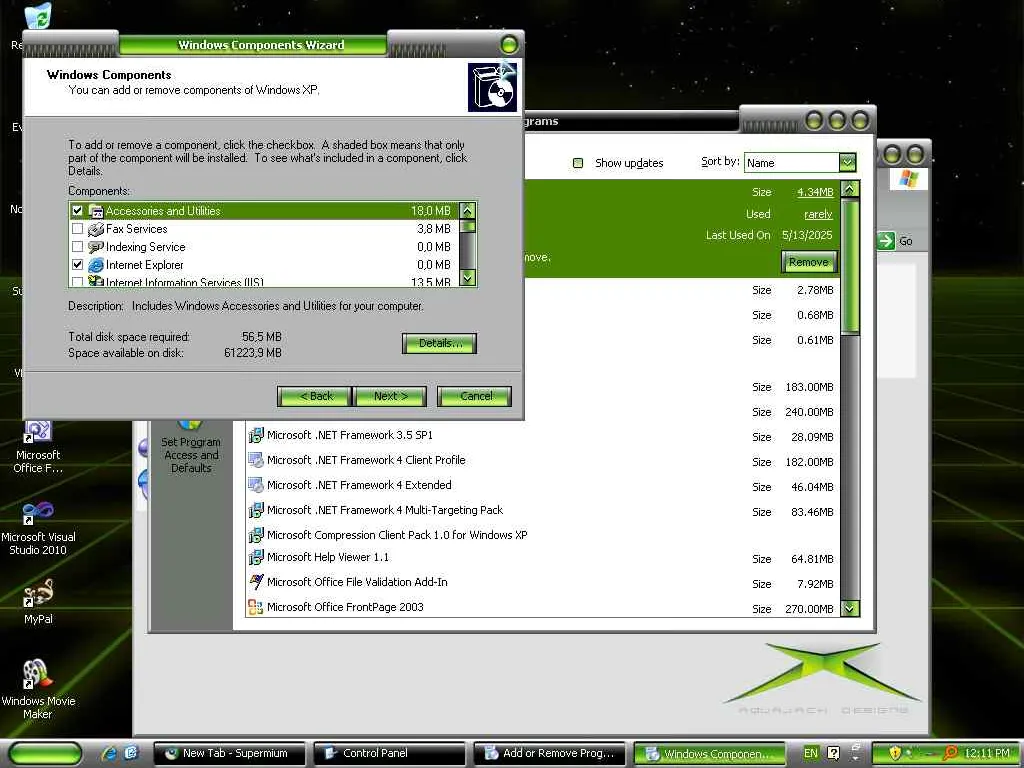The image size is (1024, 768).
Task: Select Microsoft .NET Framework 4 Extended row
Action: pyautogui.click(x=541, y=485)
